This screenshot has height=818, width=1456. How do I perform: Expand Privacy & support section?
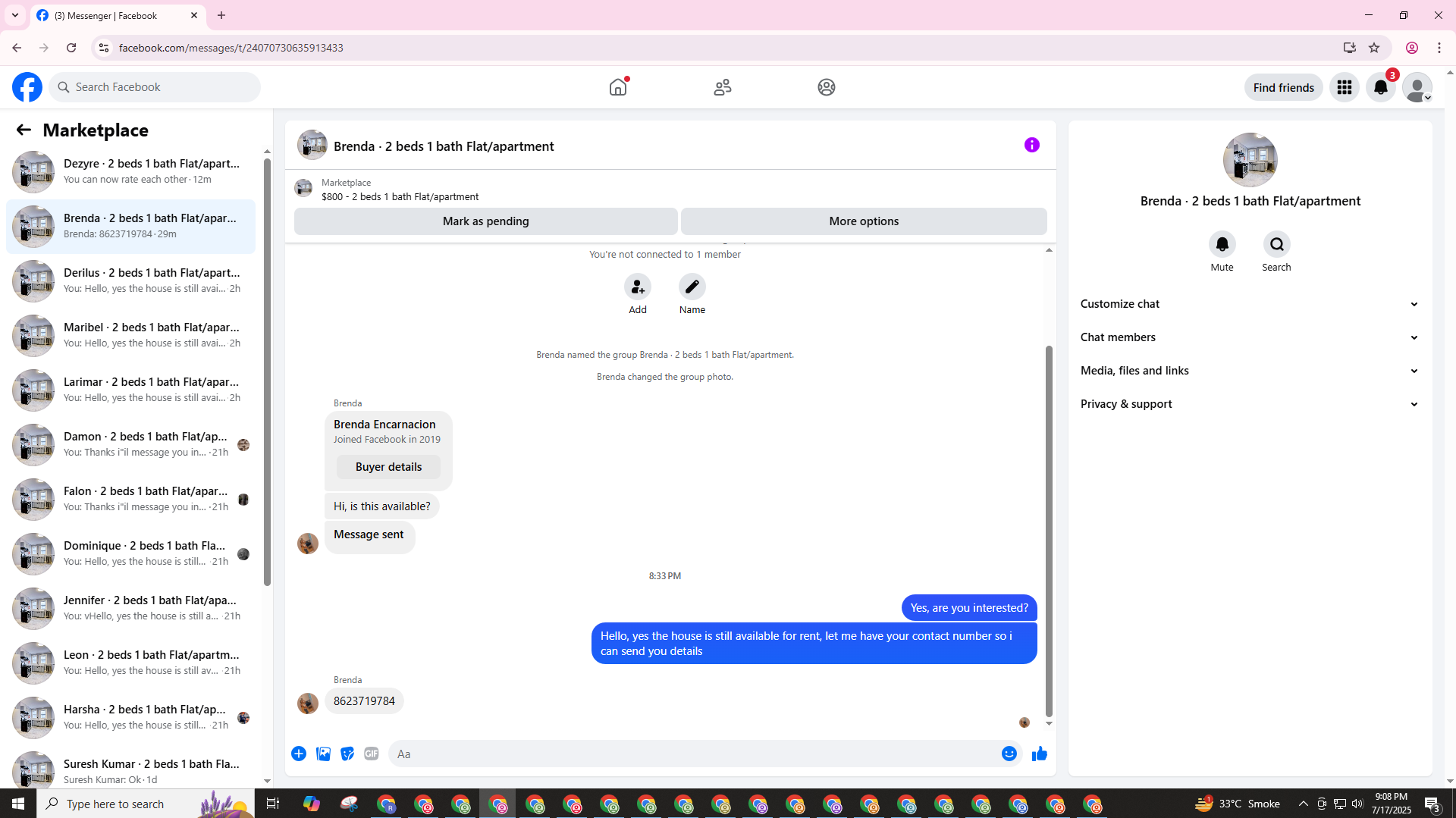pos(1250,404)
